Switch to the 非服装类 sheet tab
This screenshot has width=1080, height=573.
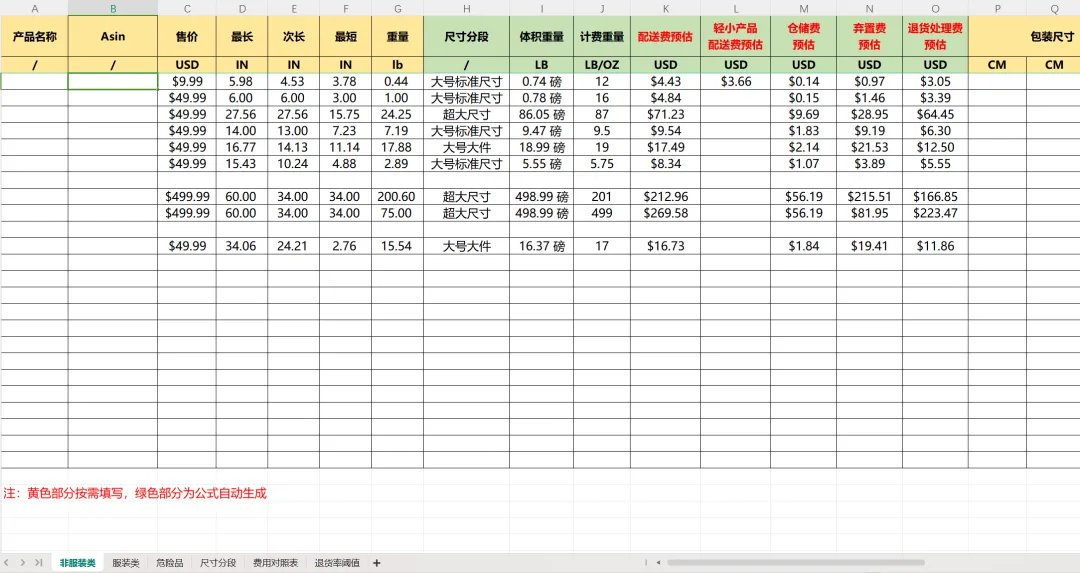pyautogui.click(x=77, y=563)
